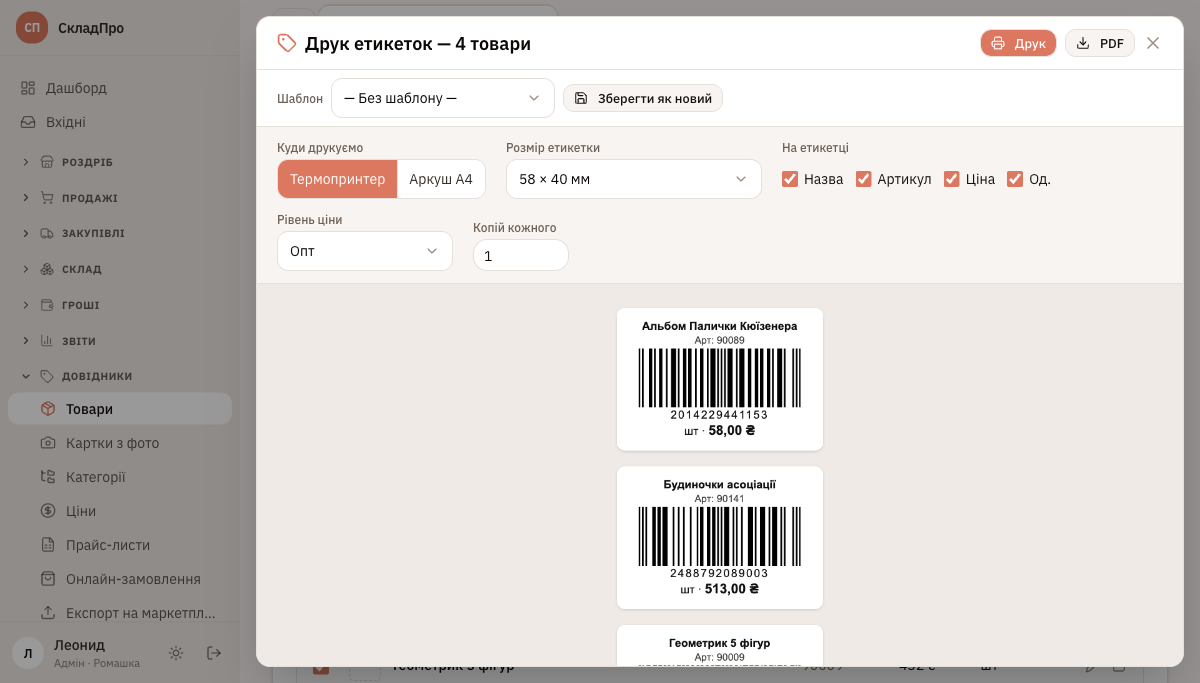The height and width of the screenshot is (683, 1200).
Task: Toggle the Артикул checkbox
Action: (x=864, y=179)
